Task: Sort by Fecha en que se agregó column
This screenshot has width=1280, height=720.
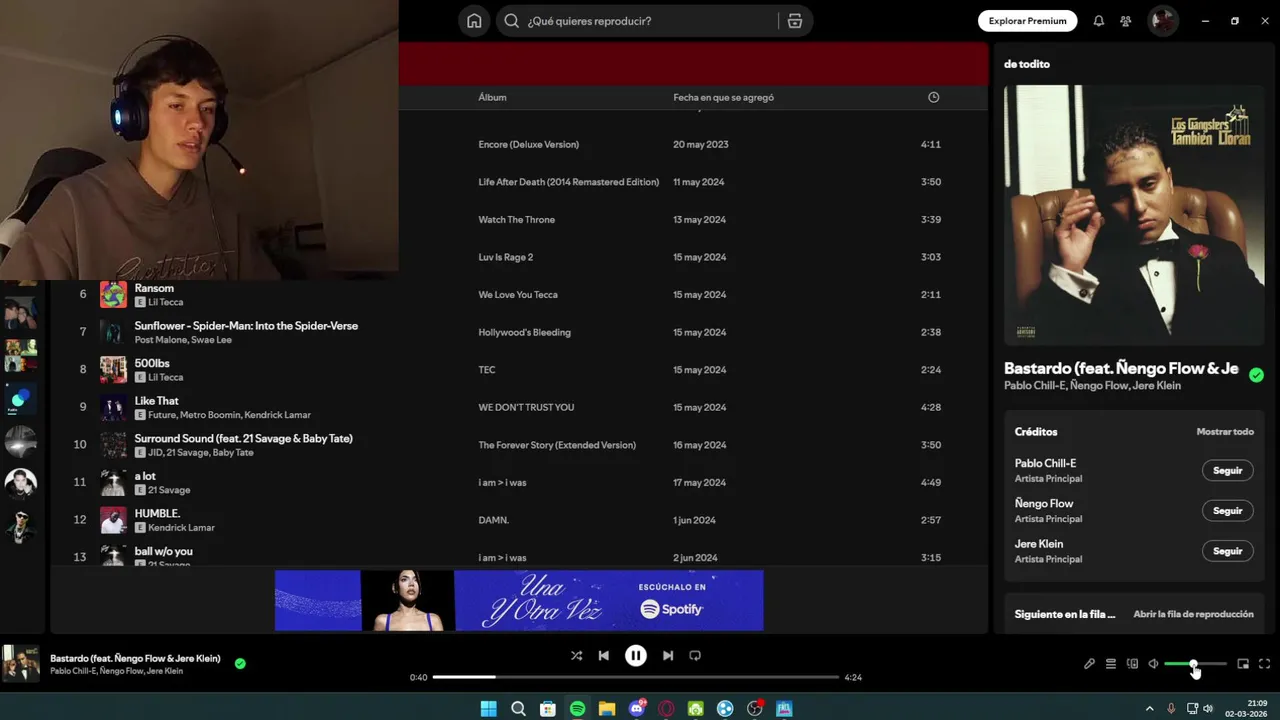Action: click(x=723, y=97)
